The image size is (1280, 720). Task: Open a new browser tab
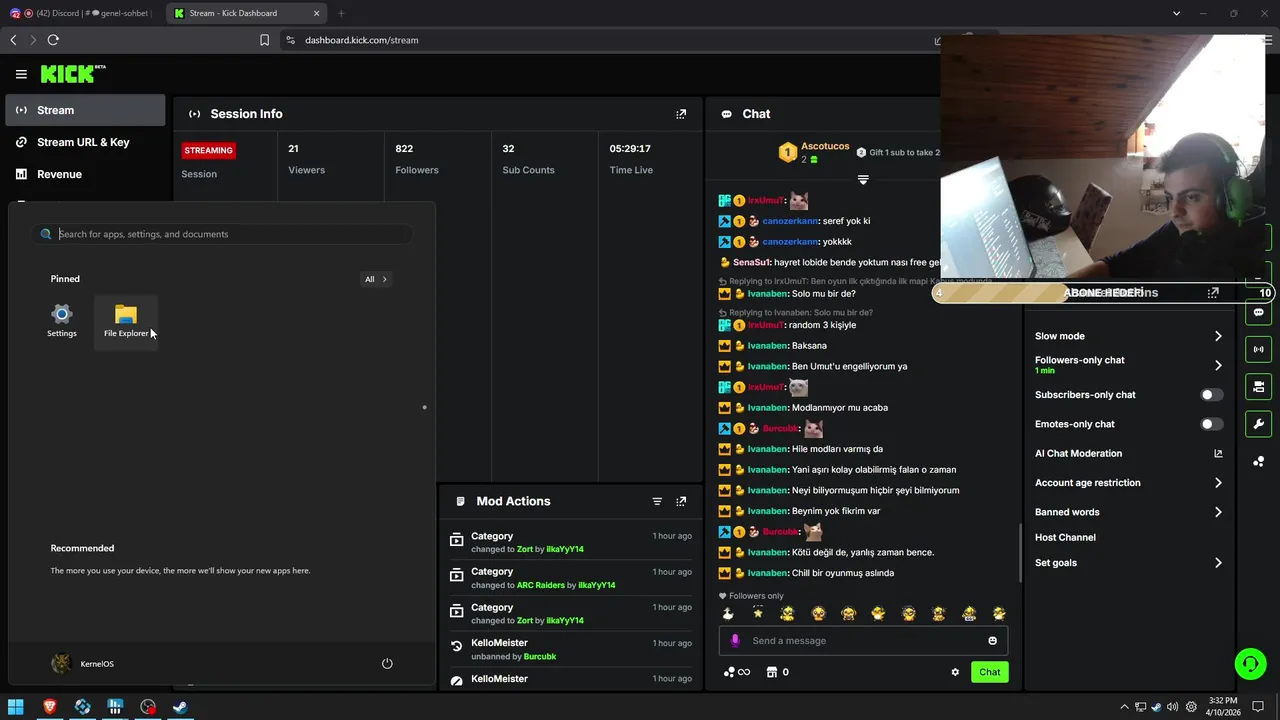(x=341, y=13)
